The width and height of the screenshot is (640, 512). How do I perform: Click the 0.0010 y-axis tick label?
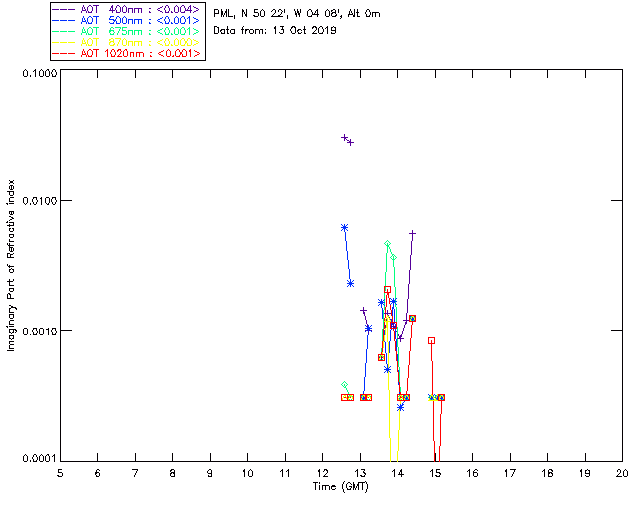point(39,331)
